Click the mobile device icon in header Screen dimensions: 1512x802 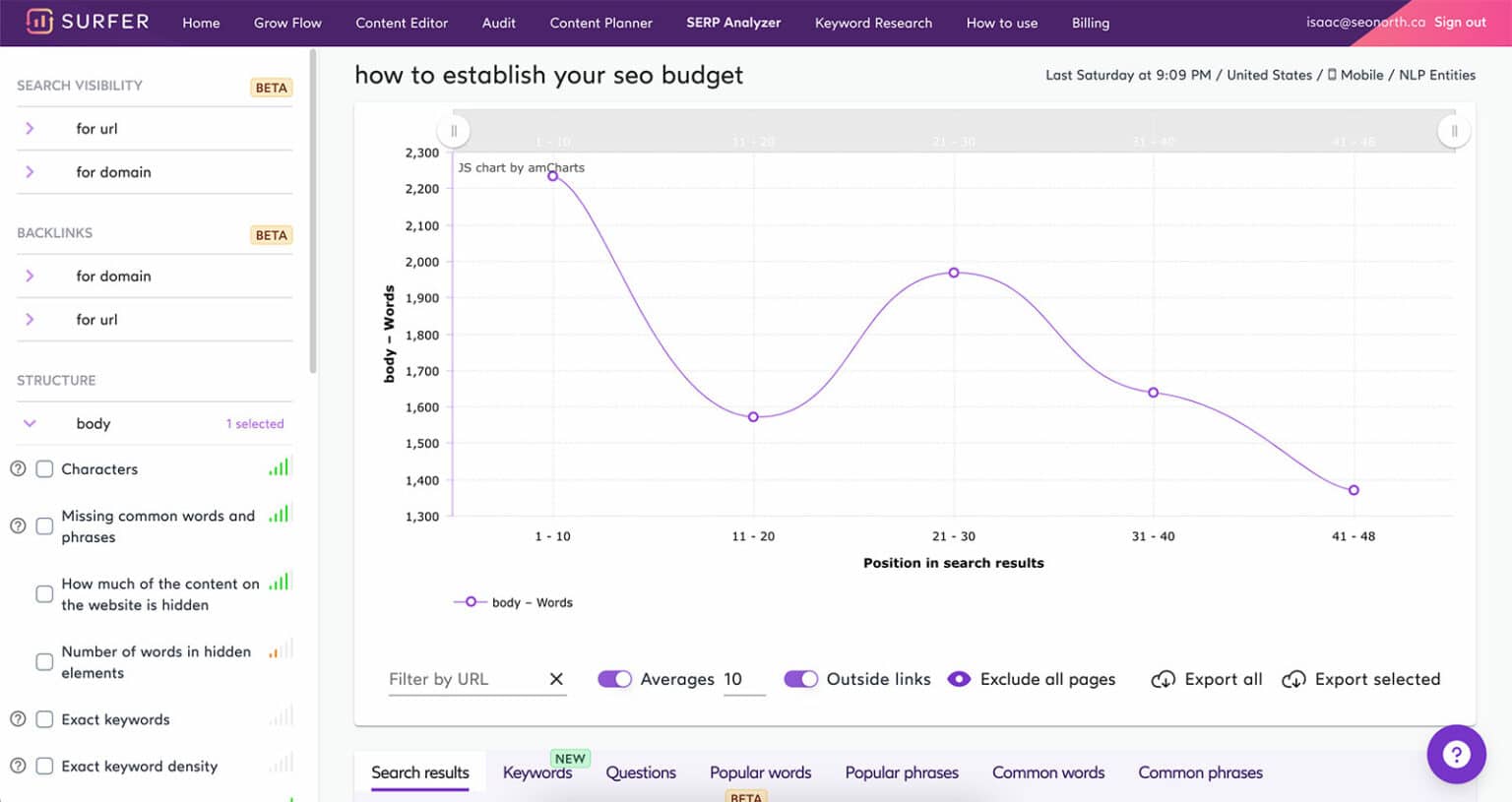click(x=1332, y=75)
